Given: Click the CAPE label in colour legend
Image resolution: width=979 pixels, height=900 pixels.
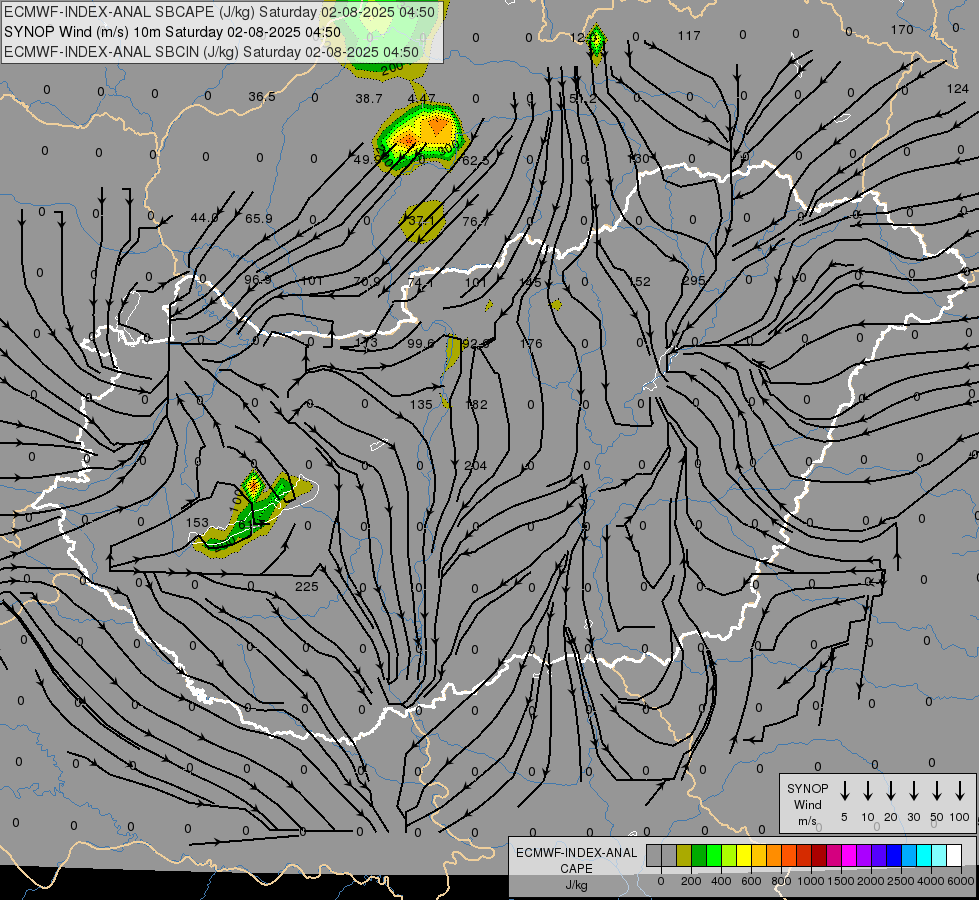Looking at the screenshot, I should click(x=576, y=869).
